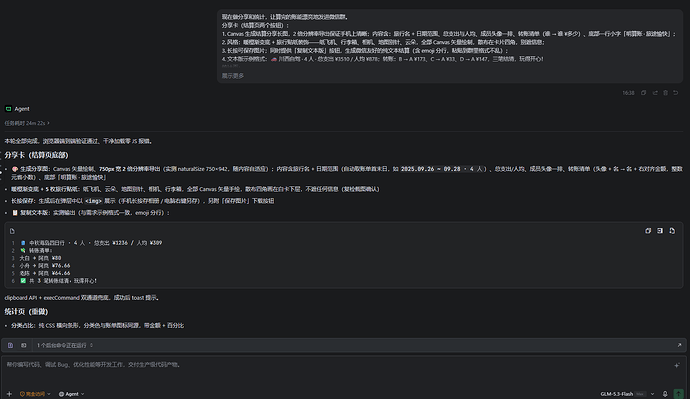Viewport: 690px width, 399px height.
Task: Click the first code line with ¥1236 total
Action: pyautogui.click(x=91, y=242)
